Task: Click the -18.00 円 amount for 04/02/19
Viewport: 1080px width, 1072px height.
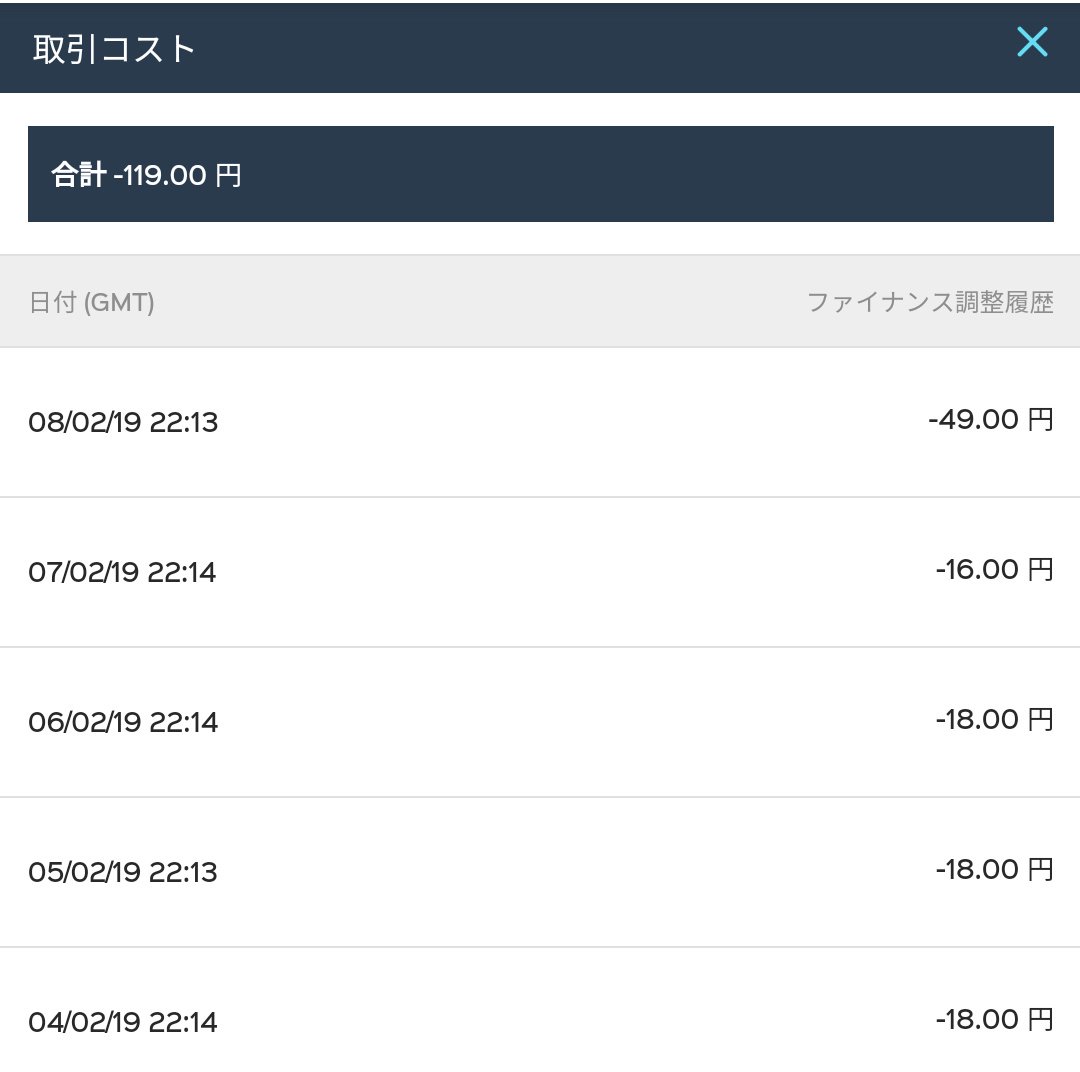Action: click(x=994, y=1019)
